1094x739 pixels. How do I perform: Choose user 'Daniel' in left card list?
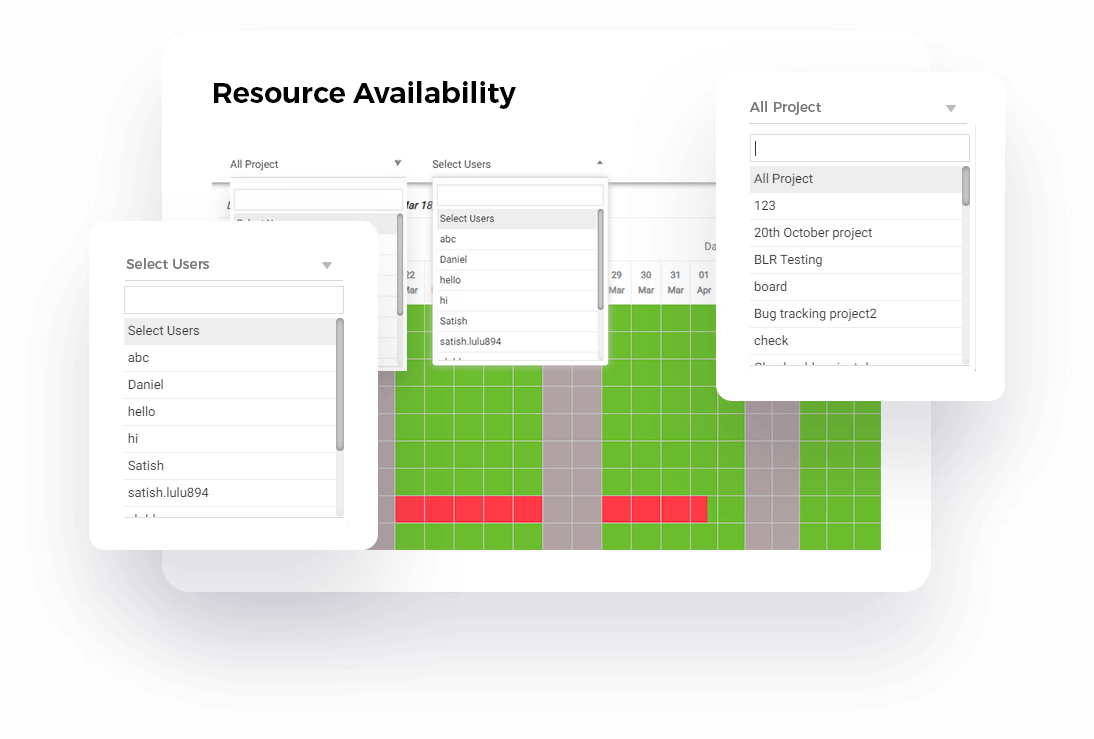tap(230, 385)
